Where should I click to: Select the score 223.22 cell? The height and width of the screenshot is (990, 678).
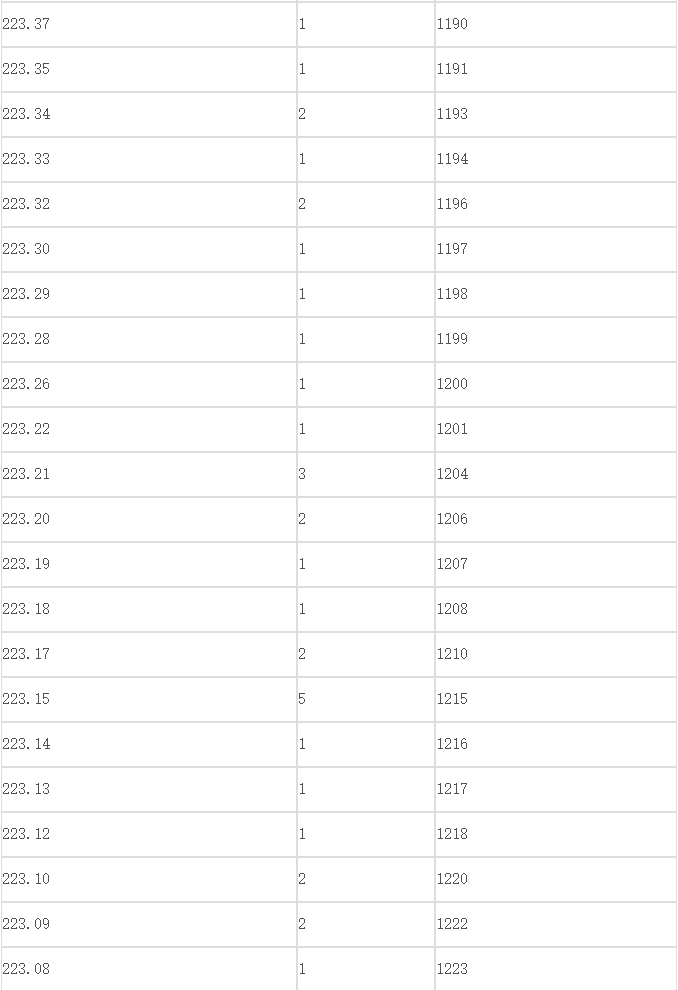149,429
